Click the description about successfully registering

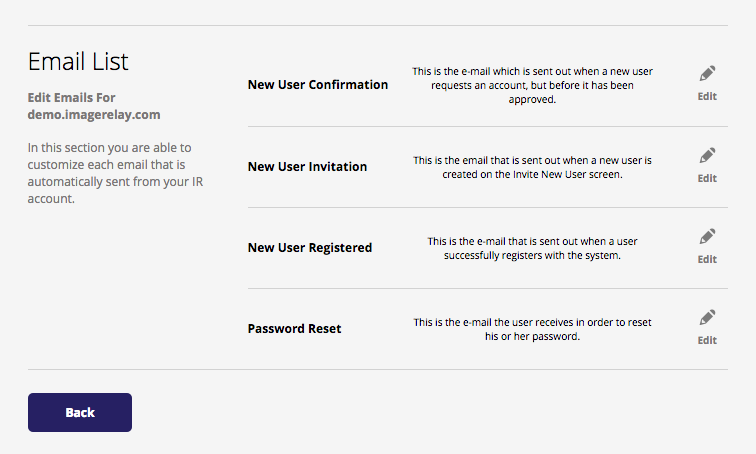tap(532, 248)
